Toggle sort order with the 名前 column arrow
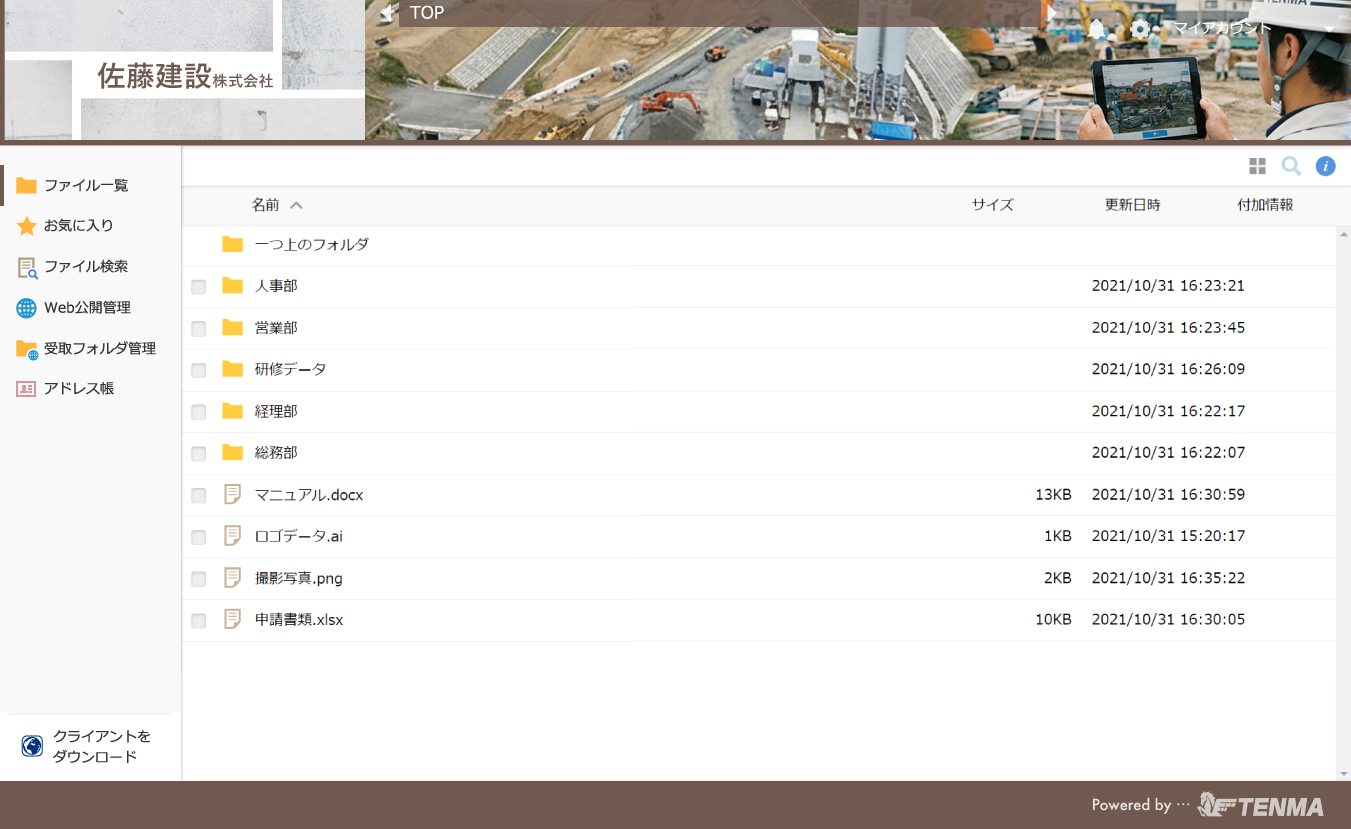The height and width of the screenshot is (829, 1351). tap(296, 205)
